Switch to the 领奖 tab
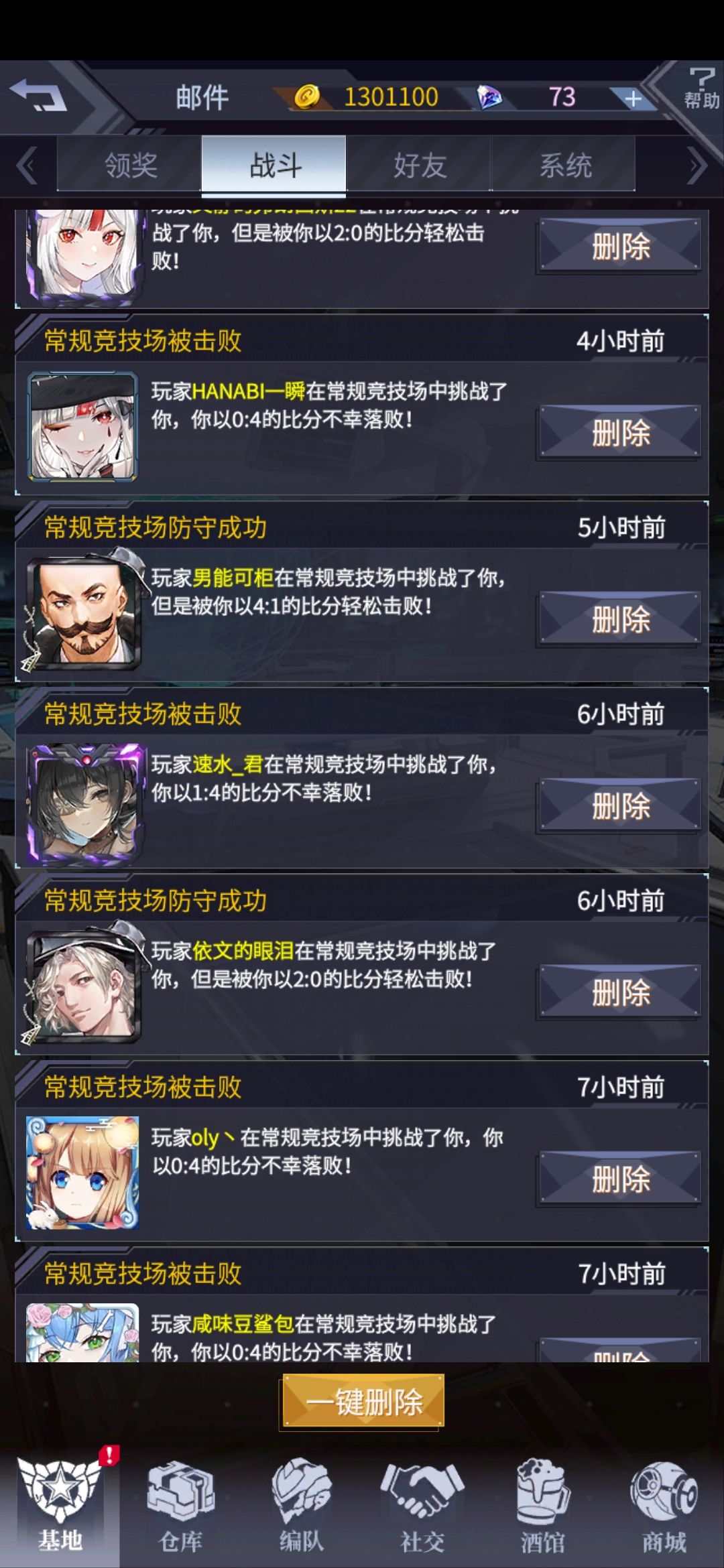 [130, 164]
